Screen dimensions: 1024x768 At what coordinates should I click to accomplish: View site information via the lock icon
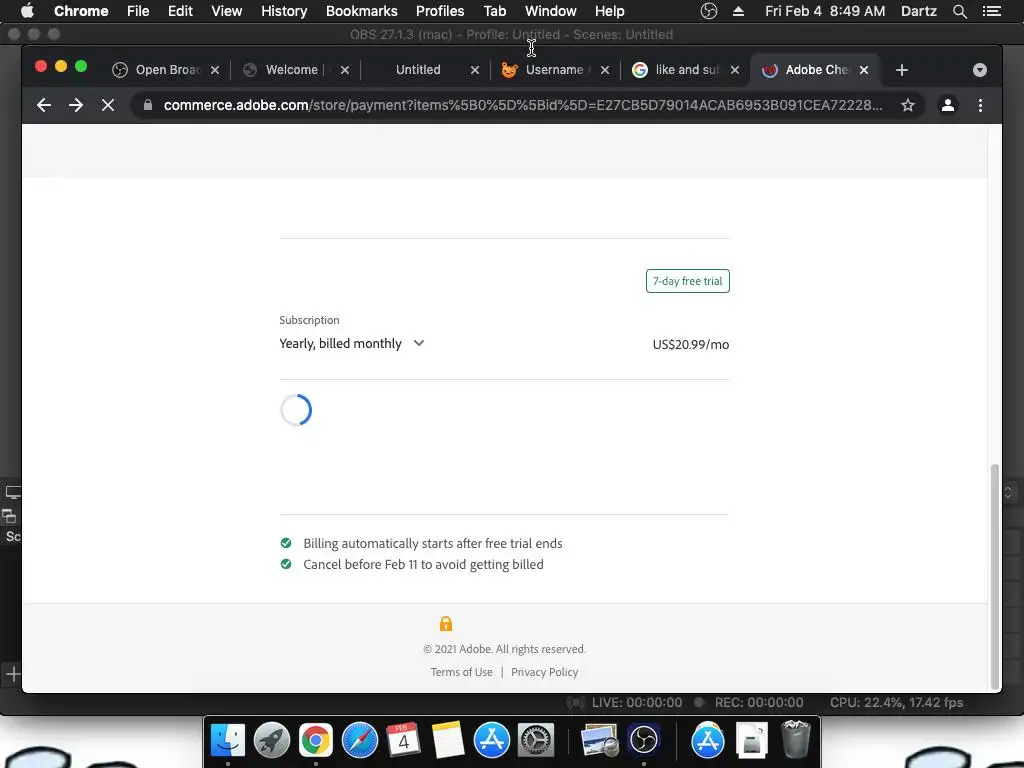[148, 105]
